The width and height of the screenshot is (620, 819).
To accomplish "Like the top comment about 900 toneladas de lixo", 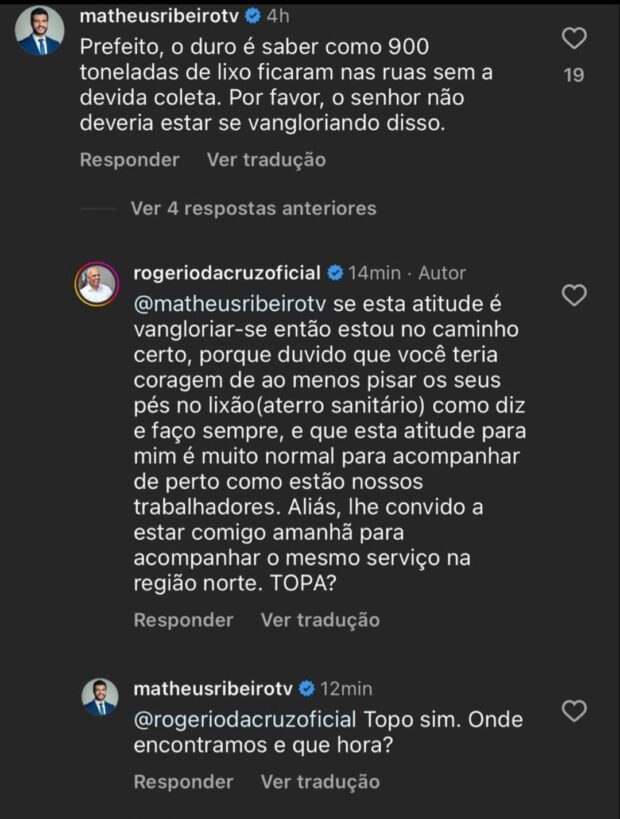I will coord(574,39).
